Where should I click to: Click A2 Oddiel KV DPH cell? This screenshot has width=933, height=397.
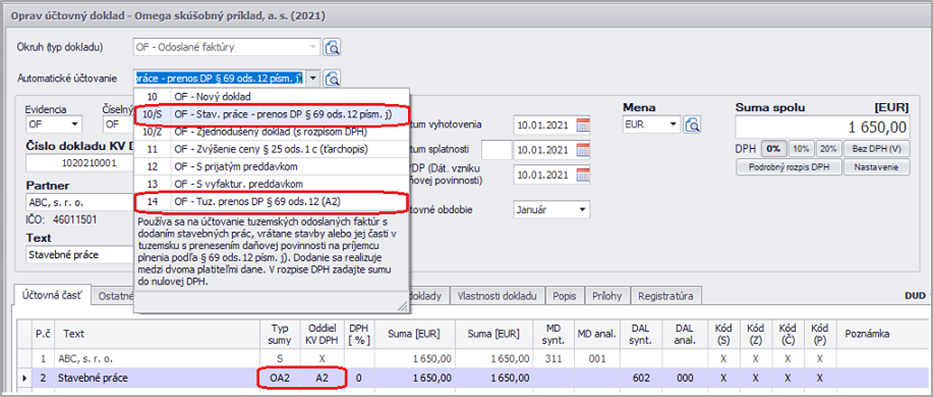[x=321, y=377]
